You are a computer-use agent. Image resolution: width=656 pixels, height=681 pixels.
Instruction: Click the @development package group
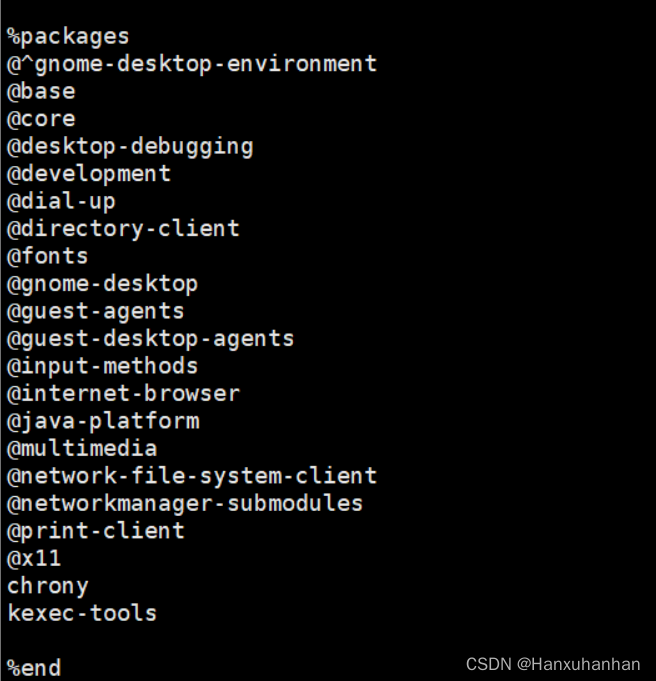tap(89, 174)
